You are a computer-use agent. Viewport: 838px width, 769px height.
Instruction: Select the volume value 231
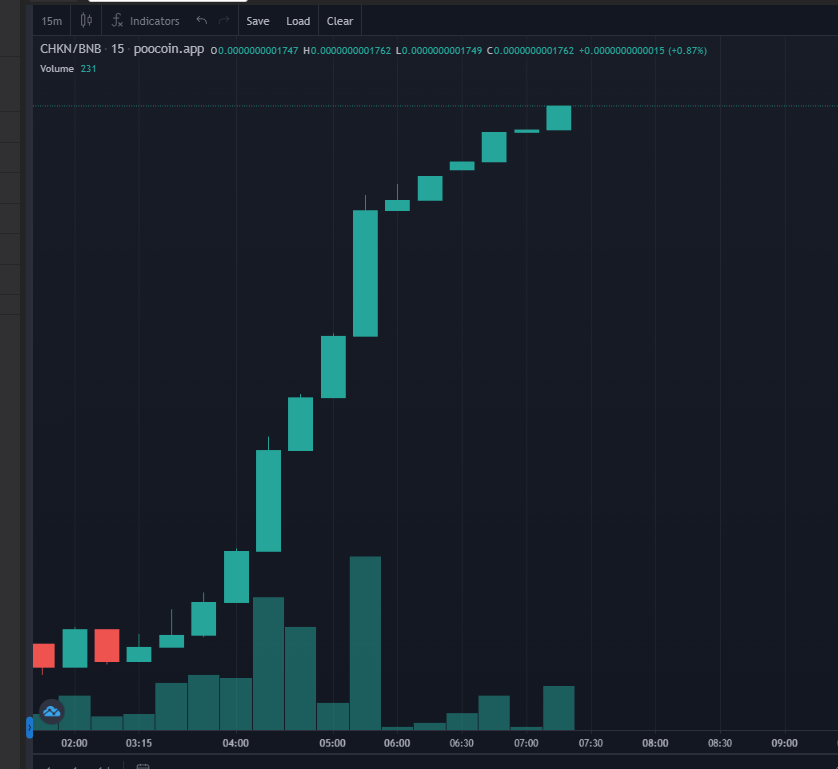tap(88, 68)
